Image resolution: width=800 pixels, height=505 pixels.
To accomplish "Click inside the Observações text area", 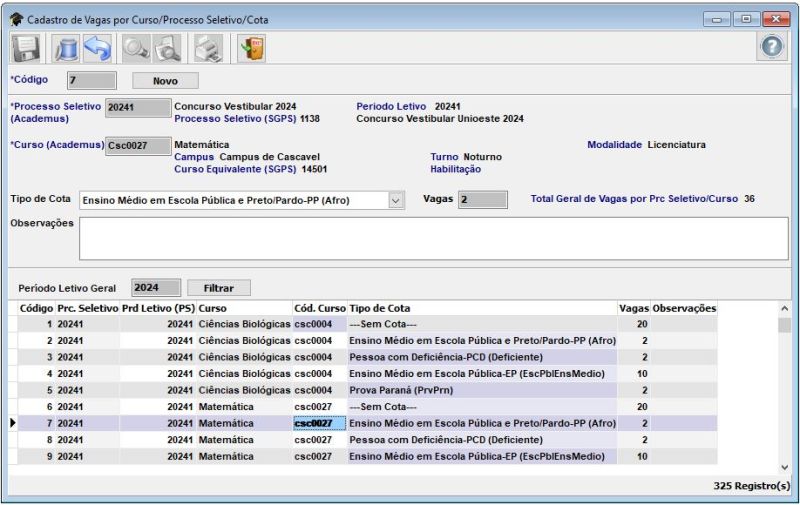I will tap(432, 238).
